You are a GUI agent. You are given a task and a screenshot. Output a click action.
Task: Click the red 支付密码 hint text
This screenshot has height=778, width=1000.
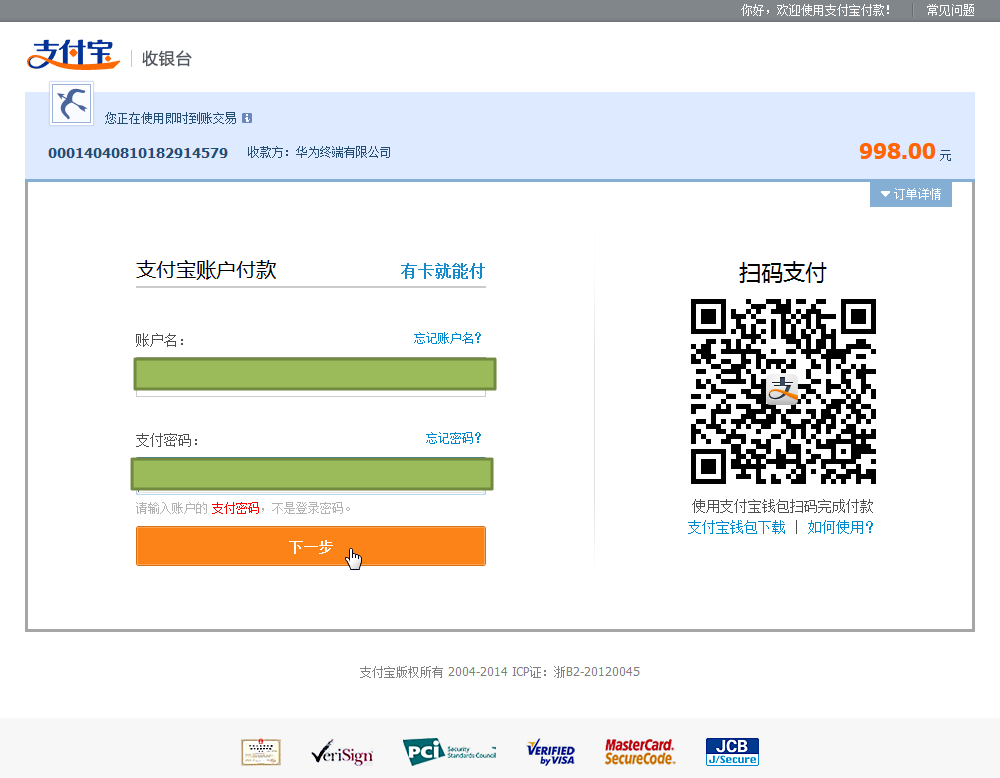click(x=235, y=508)
